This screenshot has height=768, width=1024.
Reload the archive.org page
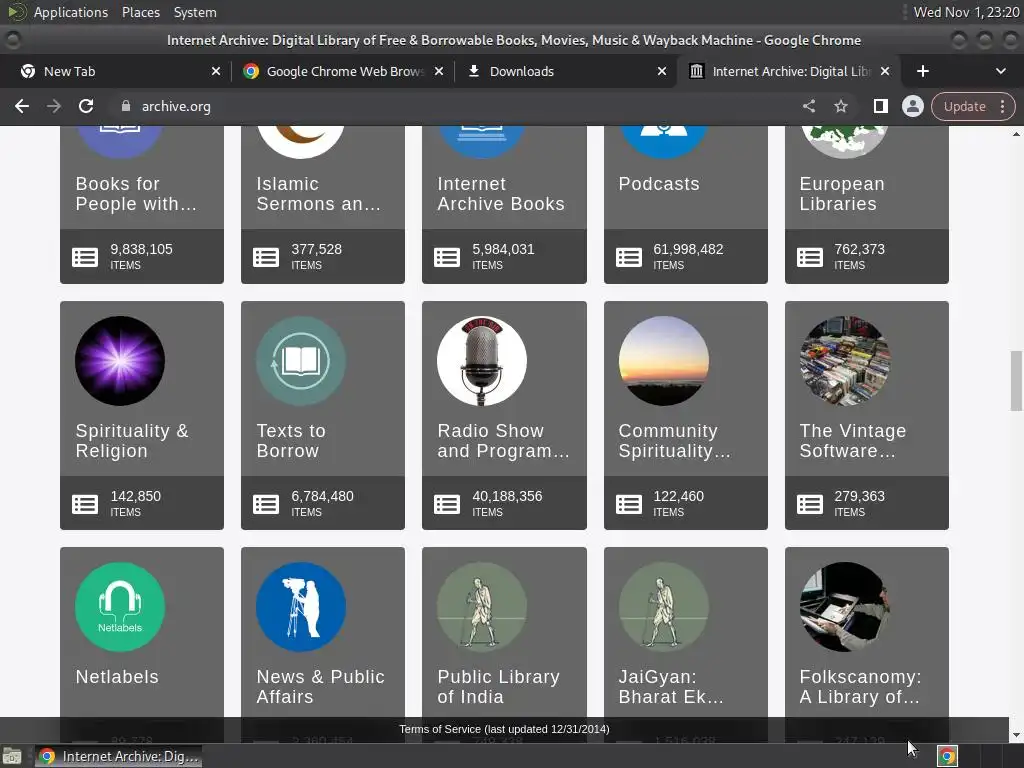[x=86, y=106]
